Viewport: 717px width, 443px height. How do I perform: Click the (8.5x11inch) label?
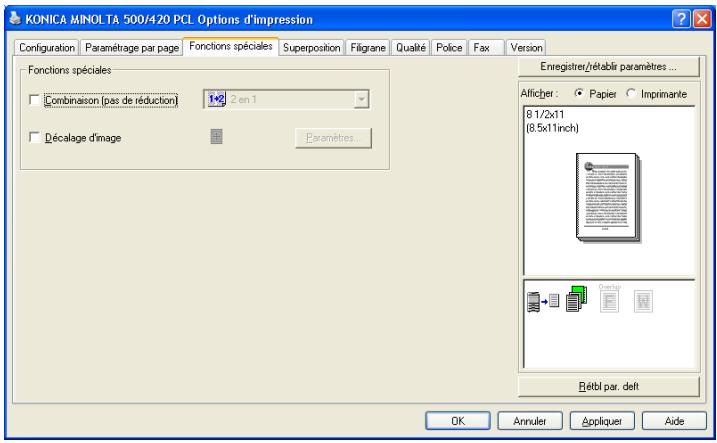pyautogui.click(x=552, y=128)
